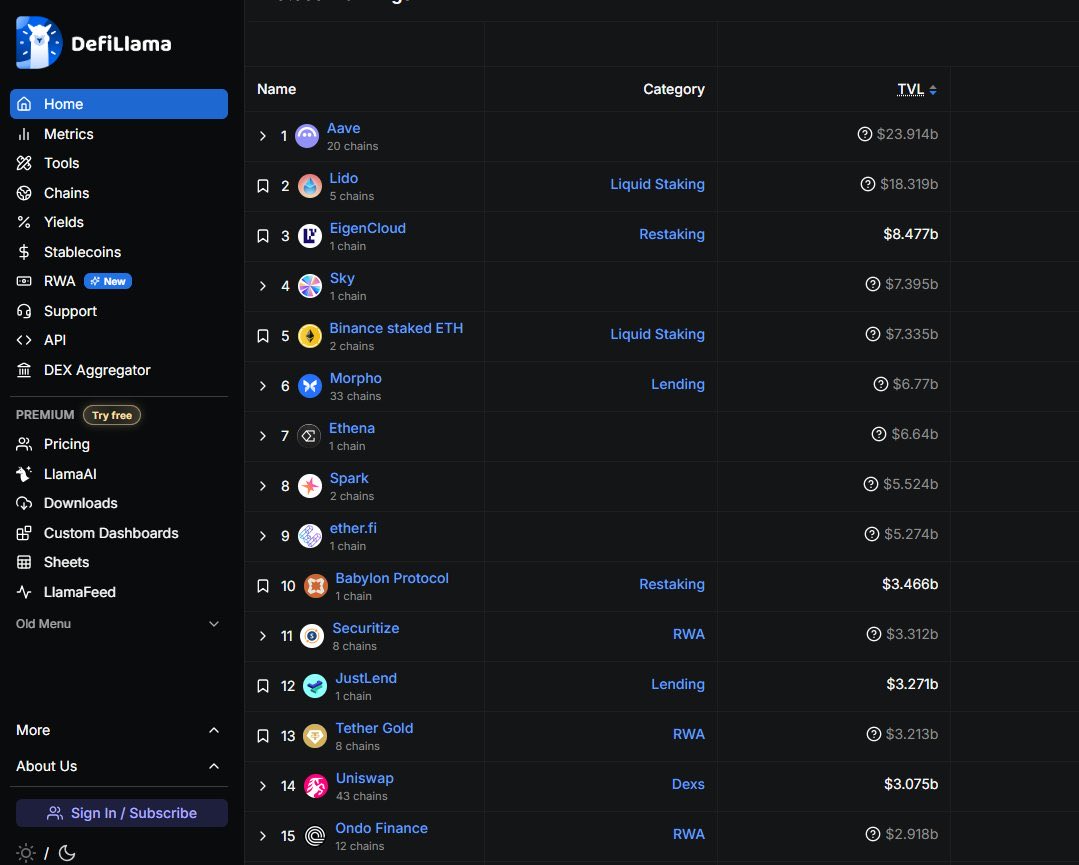Click the JustLend logo icon

tap(315, 686)
